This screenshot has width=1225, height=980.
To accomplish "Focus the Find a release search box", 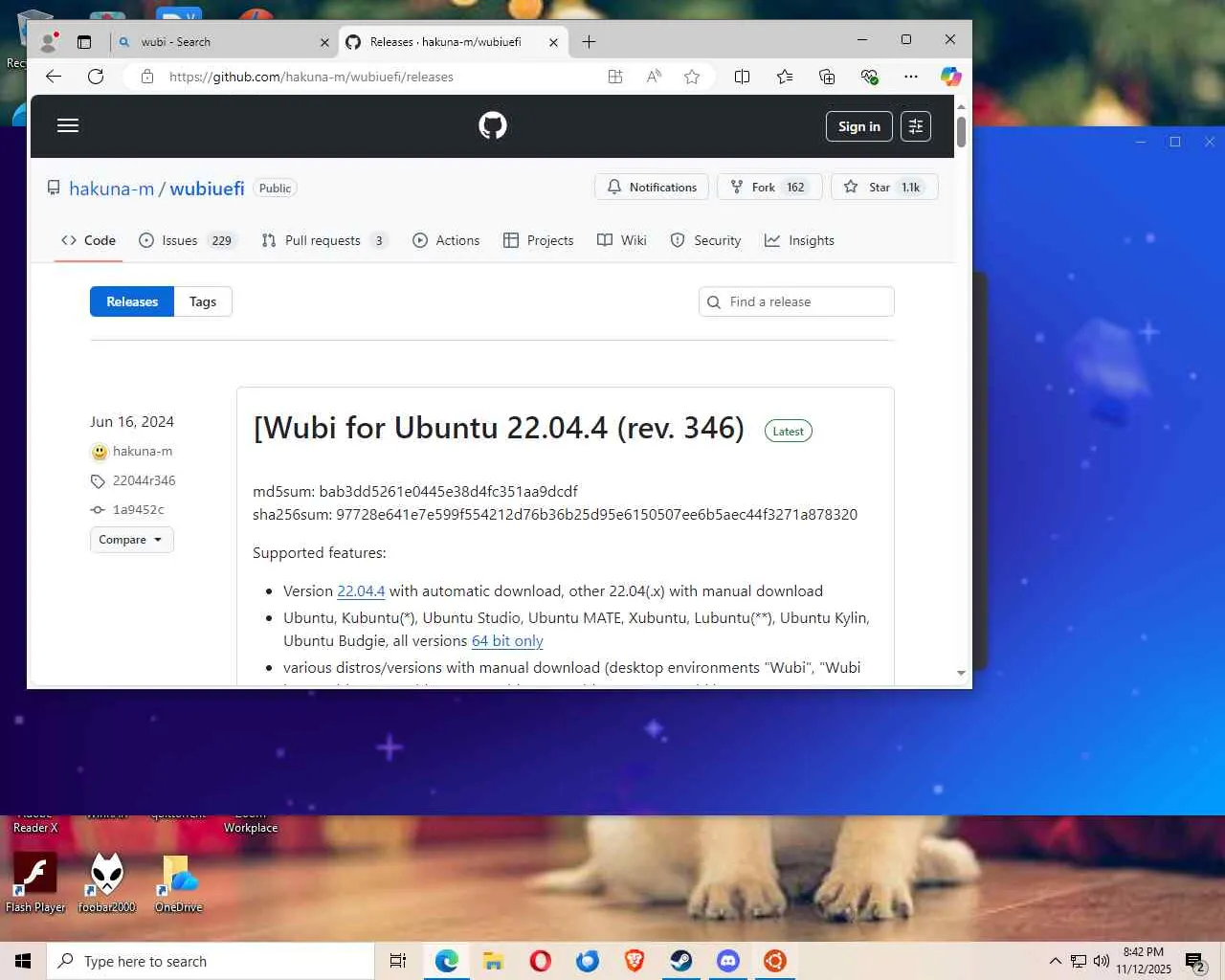I will [796, 301].
